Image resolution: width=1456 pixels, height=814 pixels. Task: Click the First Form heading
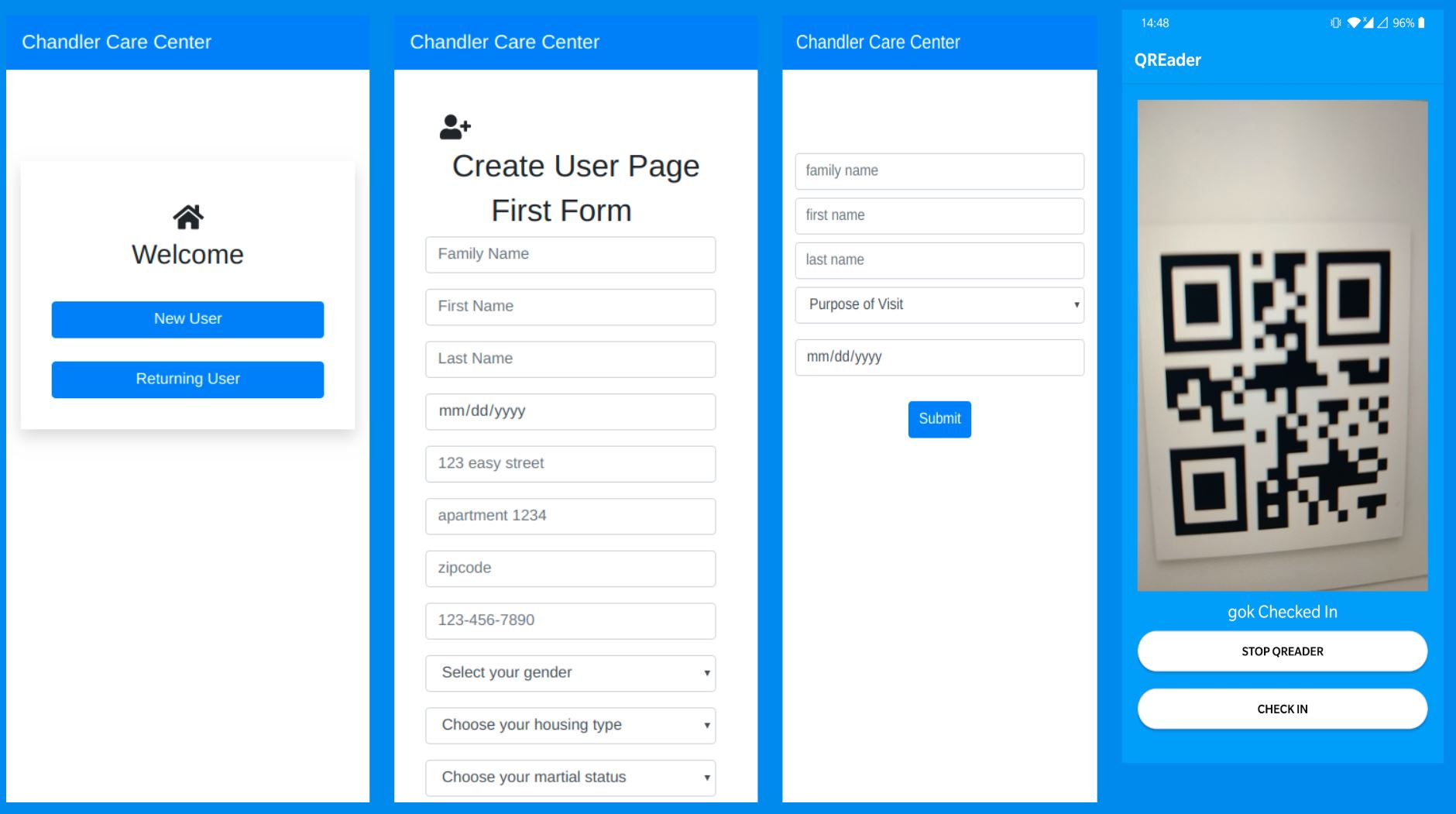click(561, 211)
